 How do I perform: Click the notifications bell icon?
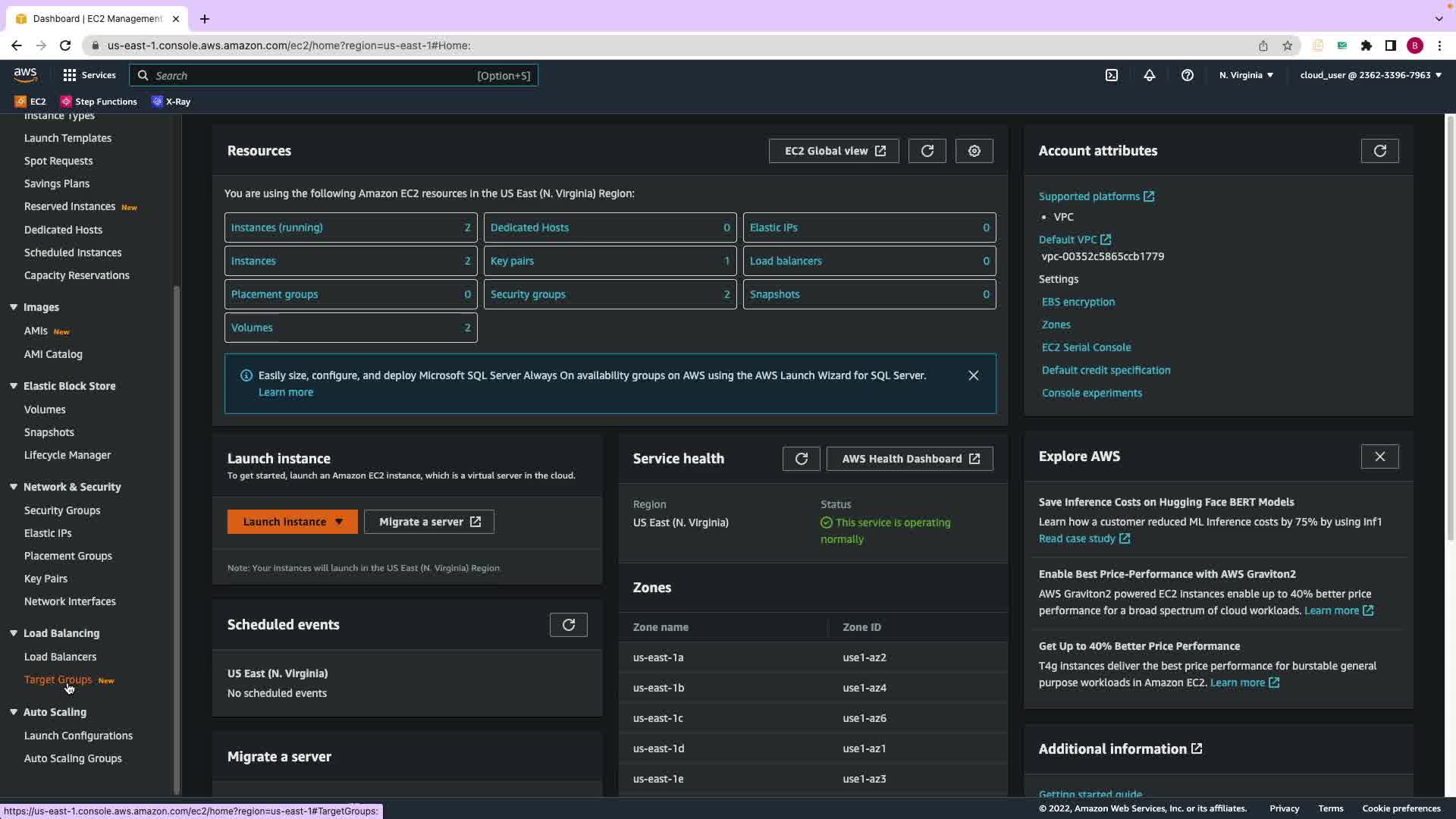[1150, 75]
